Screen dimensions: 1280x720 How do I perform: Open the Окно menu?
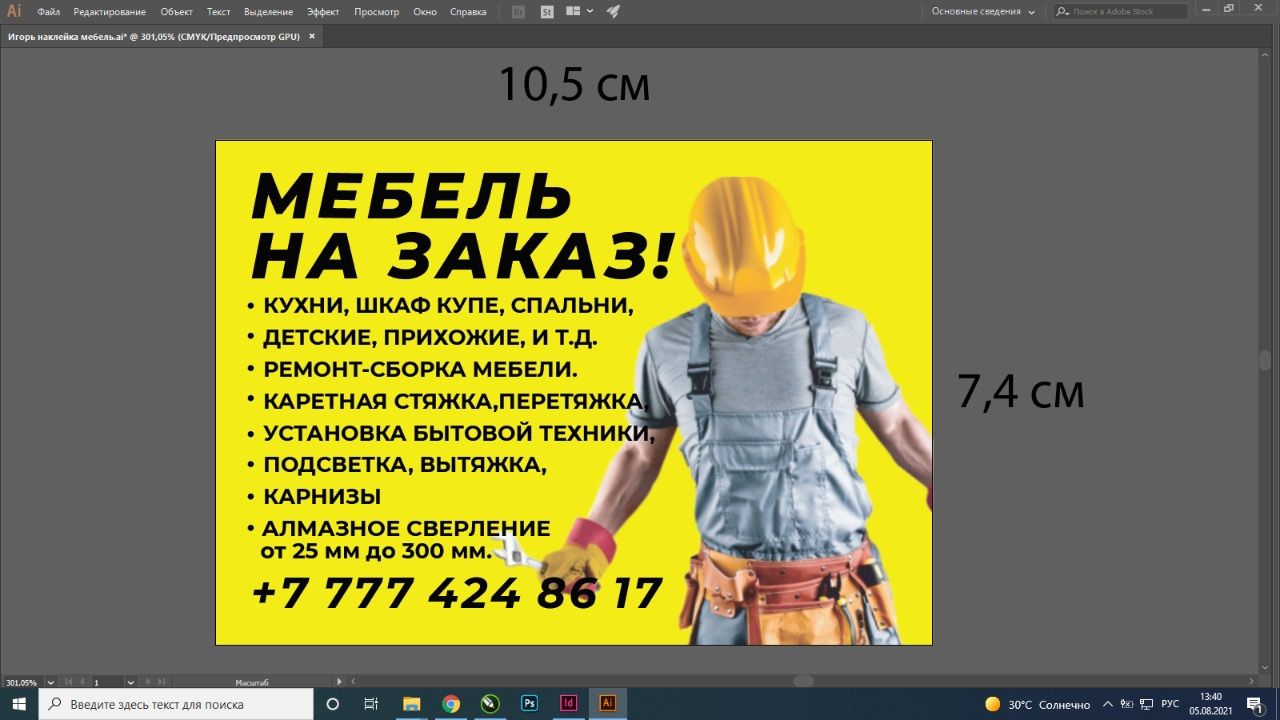pyautogui.click(x=425, y=12)
